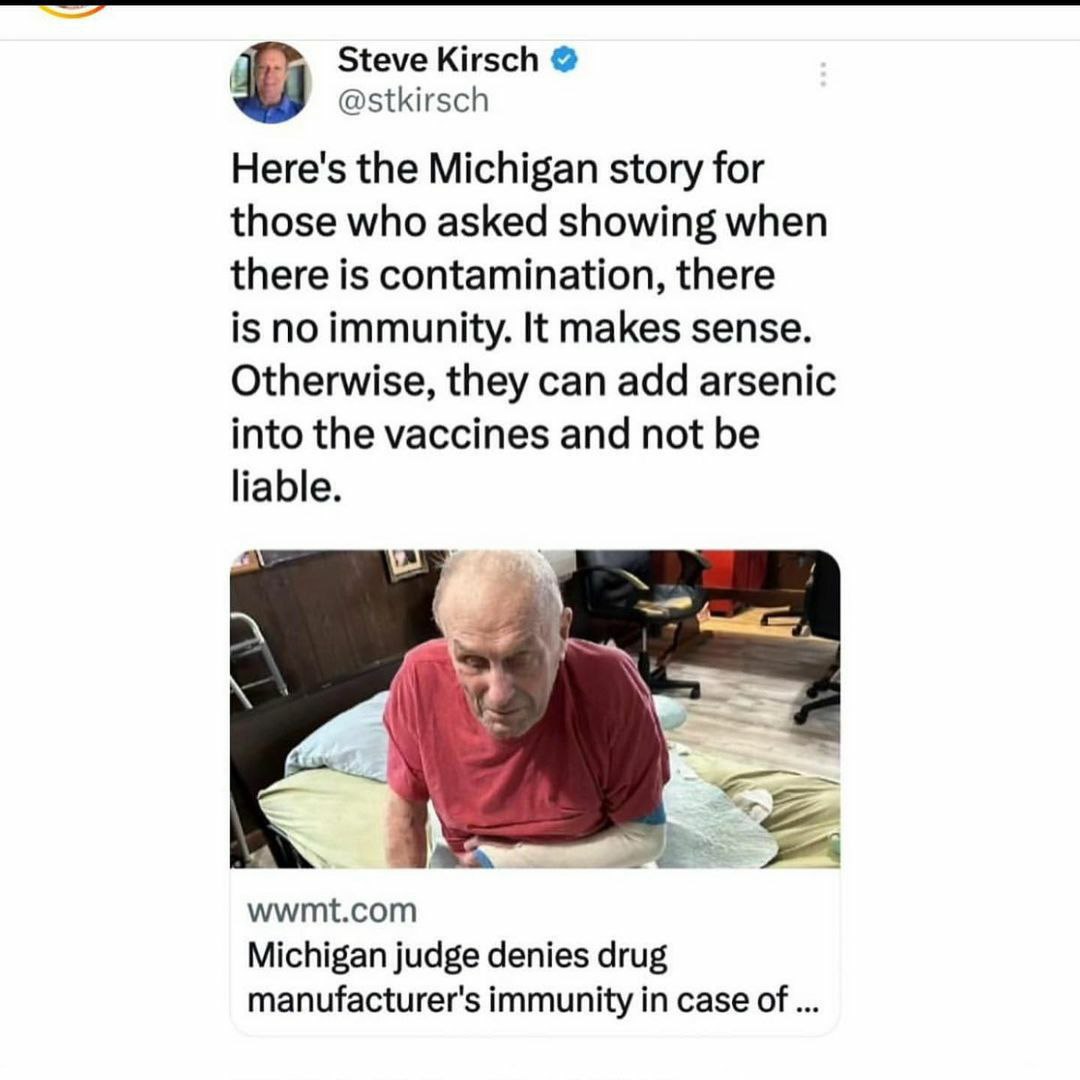This screenshot has width=1080, height=1080.
Task: Click the Steve Kirsch display name
Action: point(438,60)
